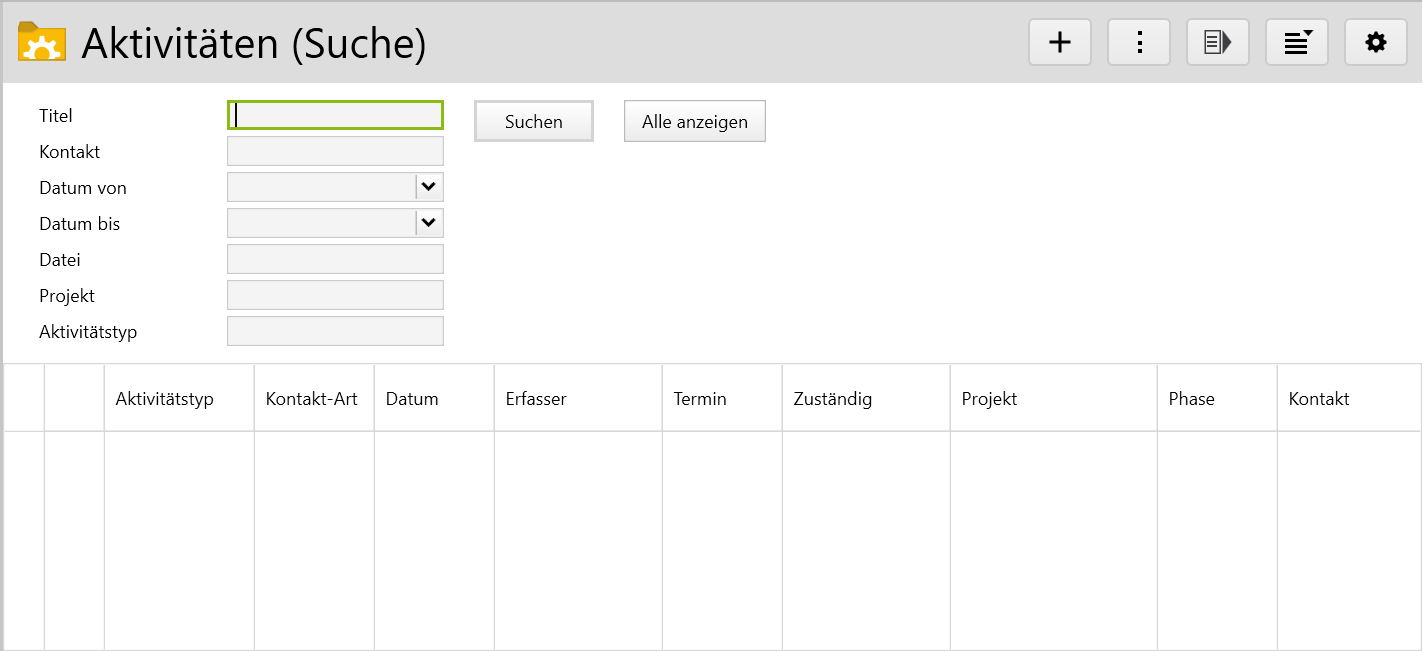
Task: Click the Projekt filter field
Action: (x=335, y=295)
